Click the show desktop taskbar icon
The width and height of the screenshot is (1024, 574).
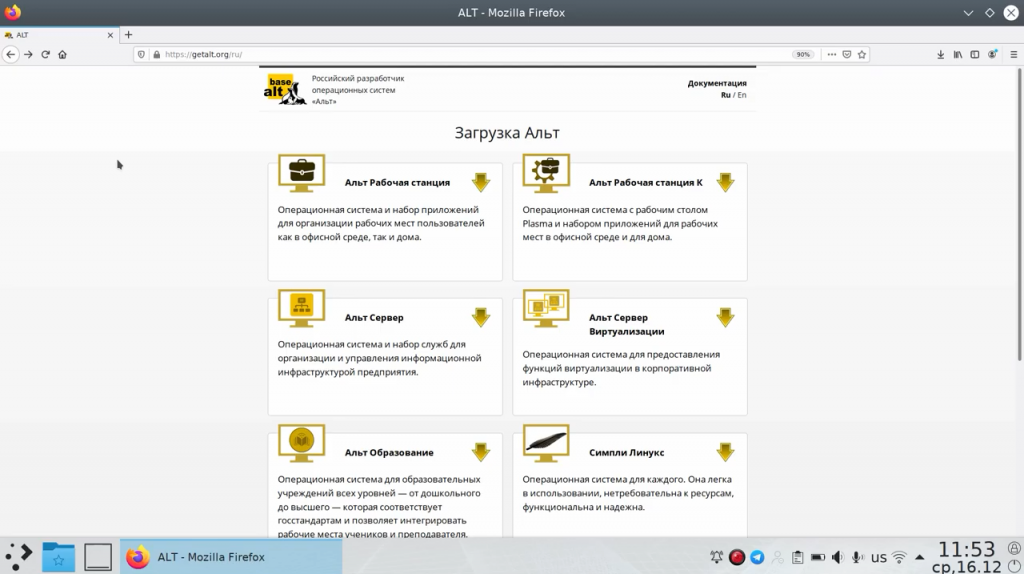click(x=98, y=557)
